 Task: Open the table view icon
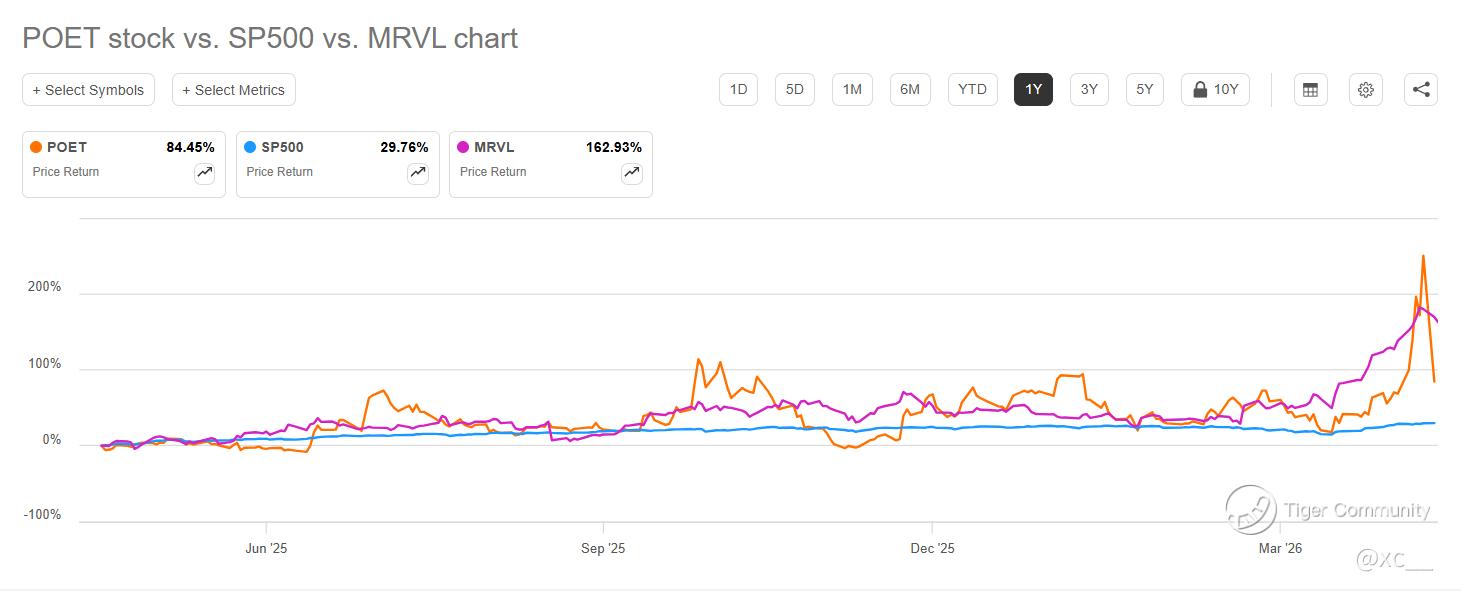pyautogui.click(x=1310, y=89)
